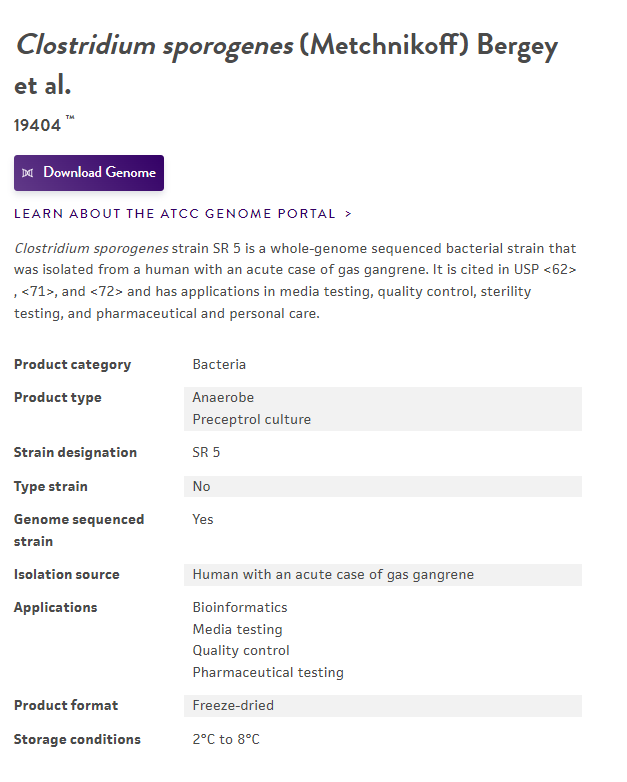Click Preceptrol culture product type value
627x782 pixels.
coord(251,420)
